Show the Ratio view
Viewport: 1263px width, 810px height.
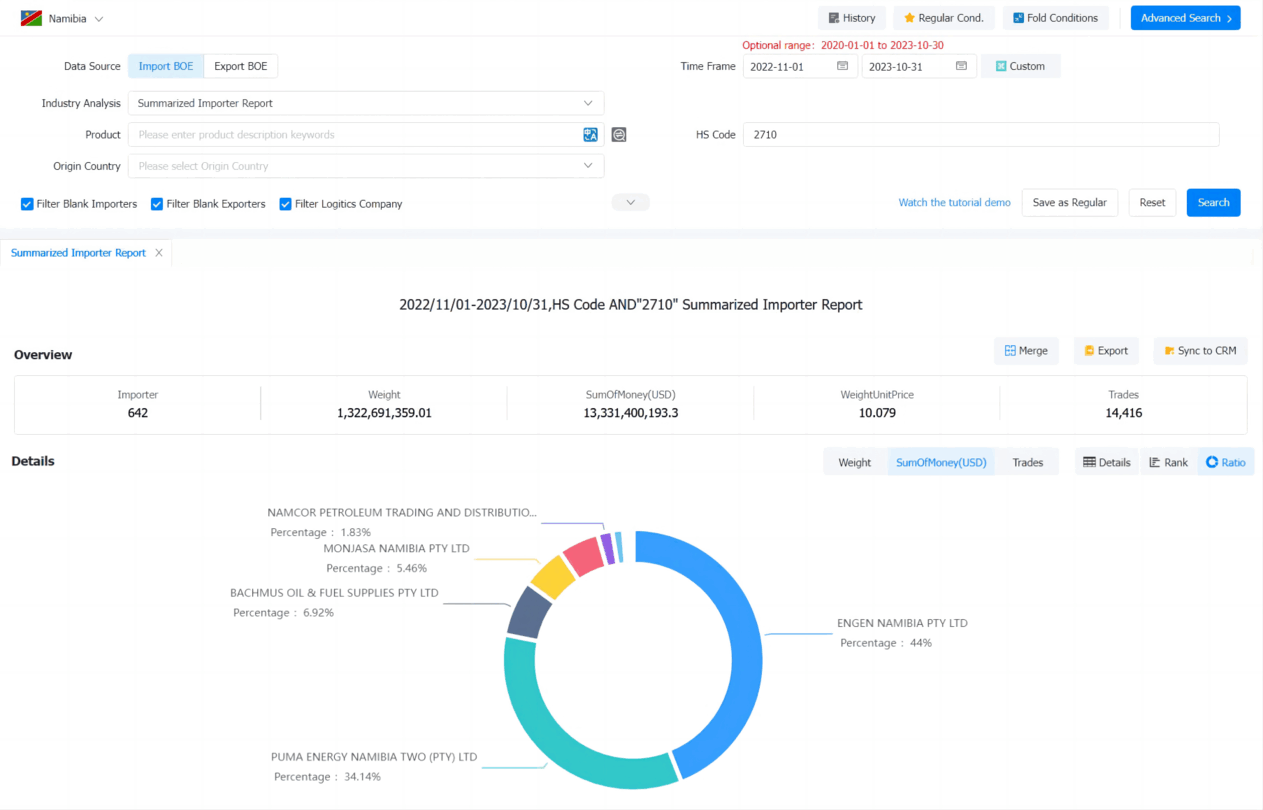point(1225,462)
